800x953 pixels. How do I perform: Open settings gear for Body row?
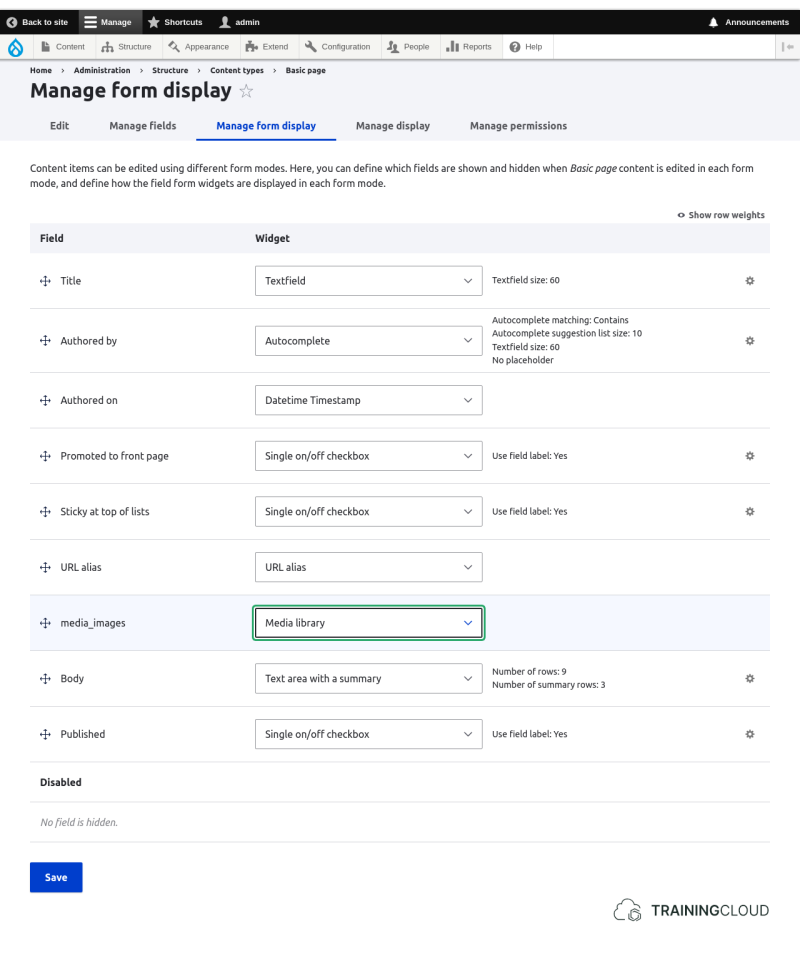pyautogui.click(x=750, y=678)
